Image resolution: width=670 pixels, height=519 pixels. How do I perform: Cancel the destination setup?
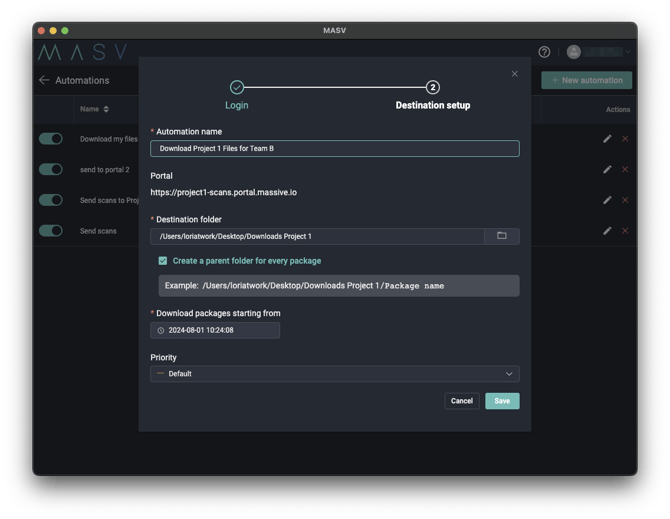click(x=461, y=401)
